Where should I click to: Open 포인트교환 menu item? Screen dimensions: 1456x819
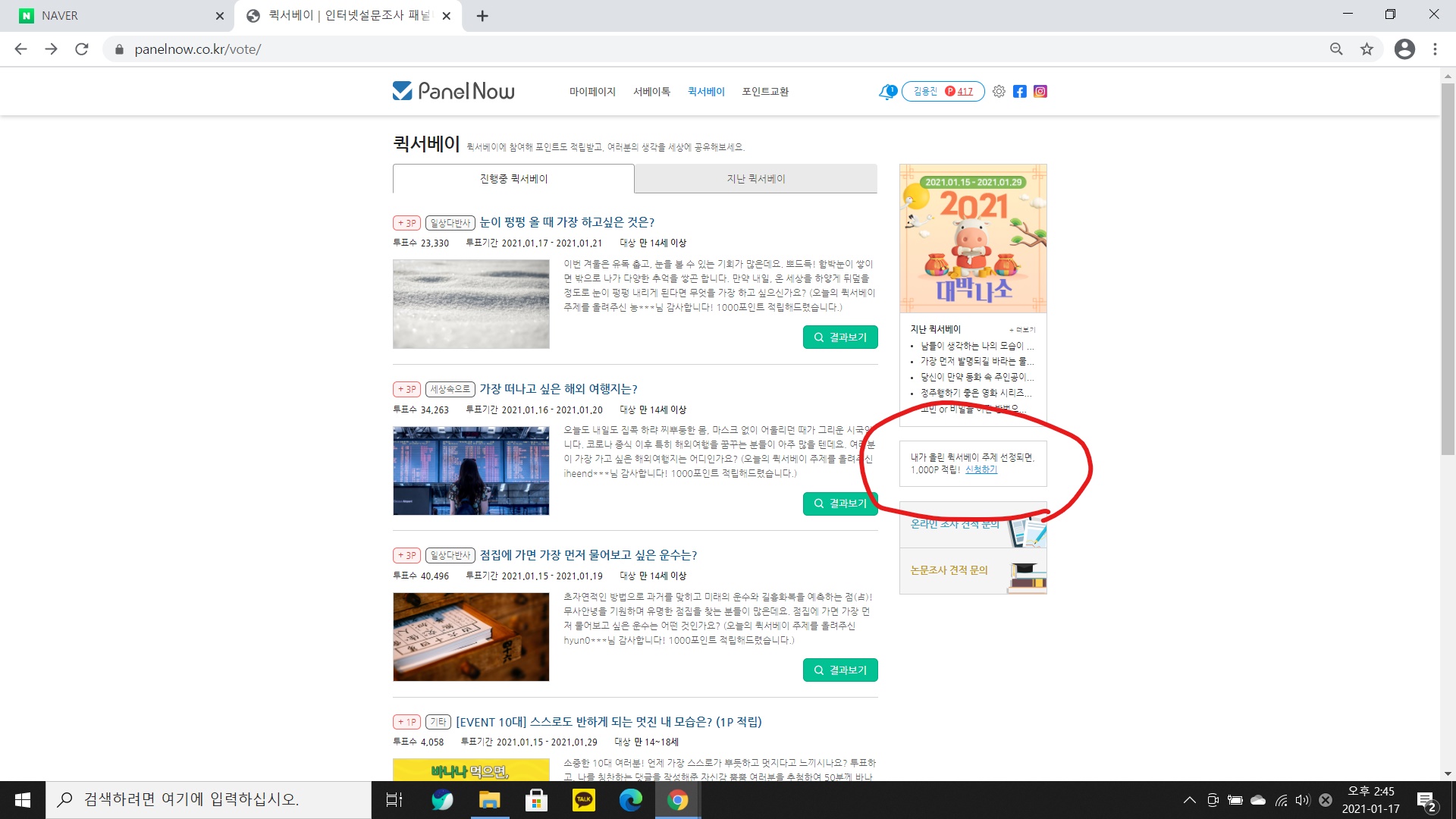(x=764, y=92)
